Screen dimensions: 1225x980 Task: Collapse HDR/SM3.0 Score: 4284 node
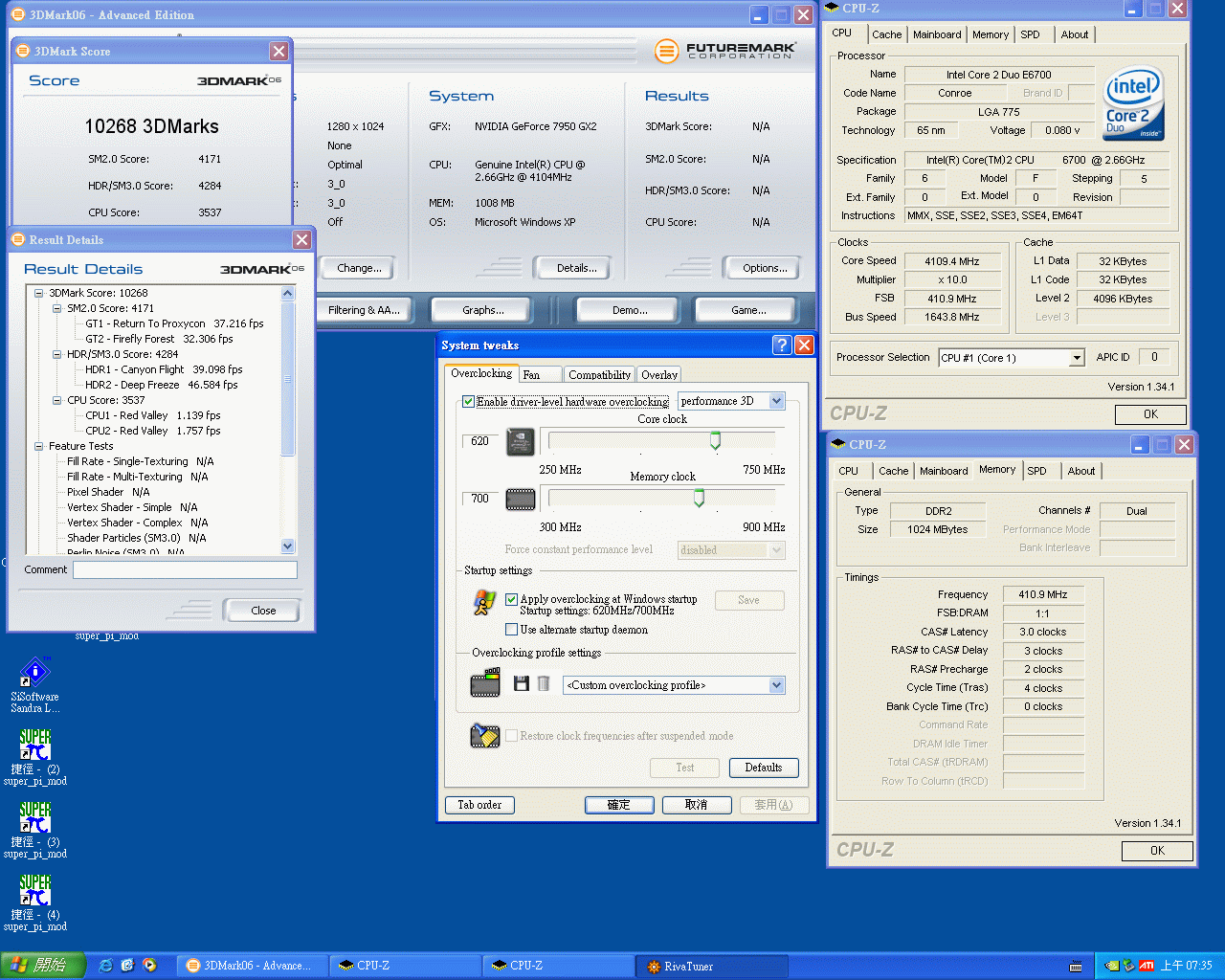point(57,354)
